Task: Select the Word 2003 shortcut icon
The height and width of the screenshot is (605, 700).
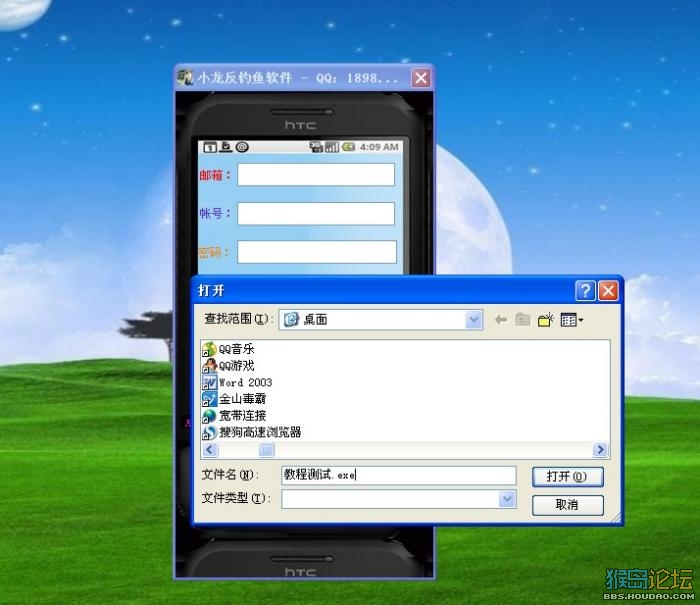Action: (209, 382)
